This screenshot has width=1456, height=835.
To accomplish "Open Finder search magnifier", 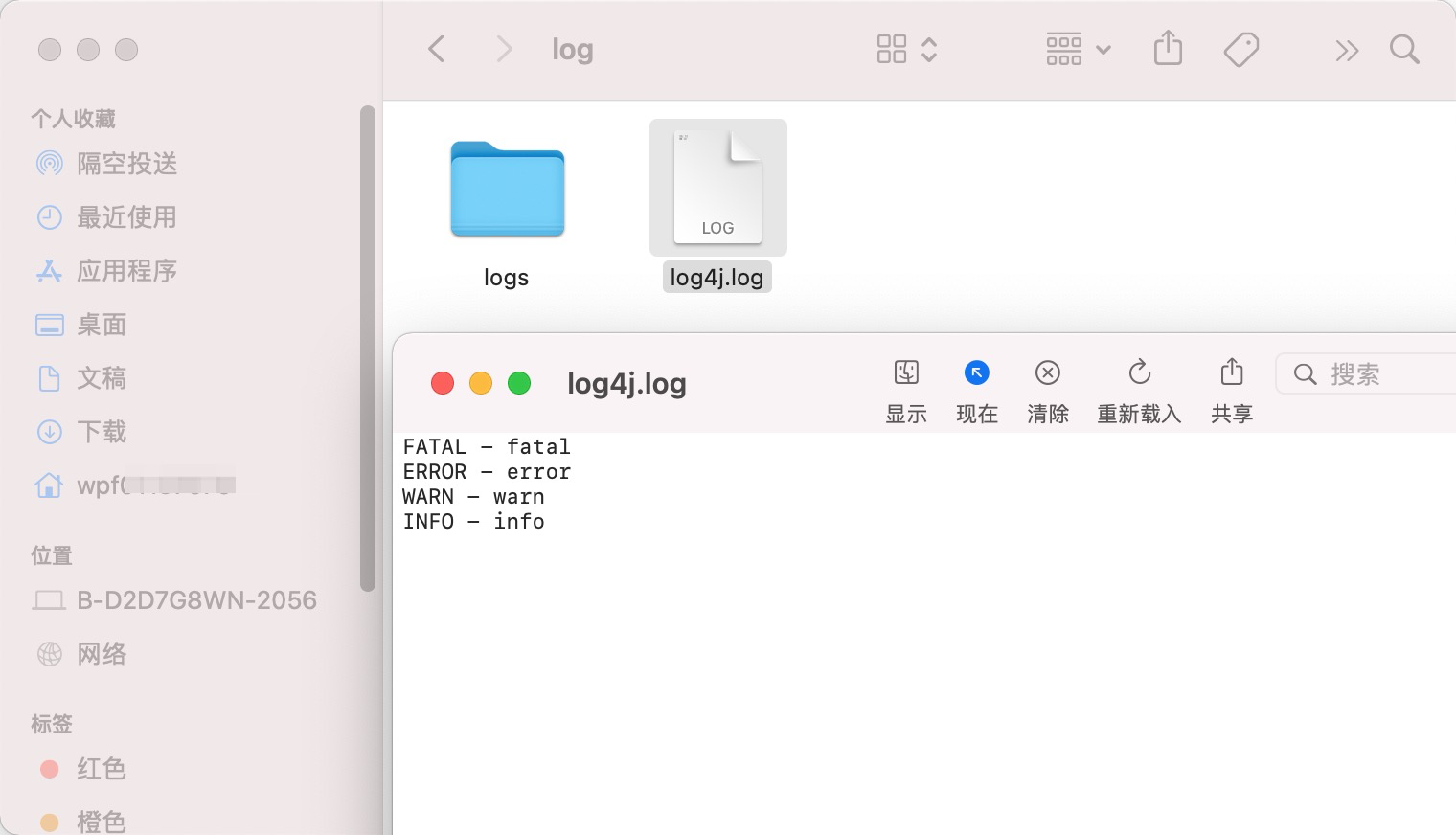I will (x=1404, y=49).
